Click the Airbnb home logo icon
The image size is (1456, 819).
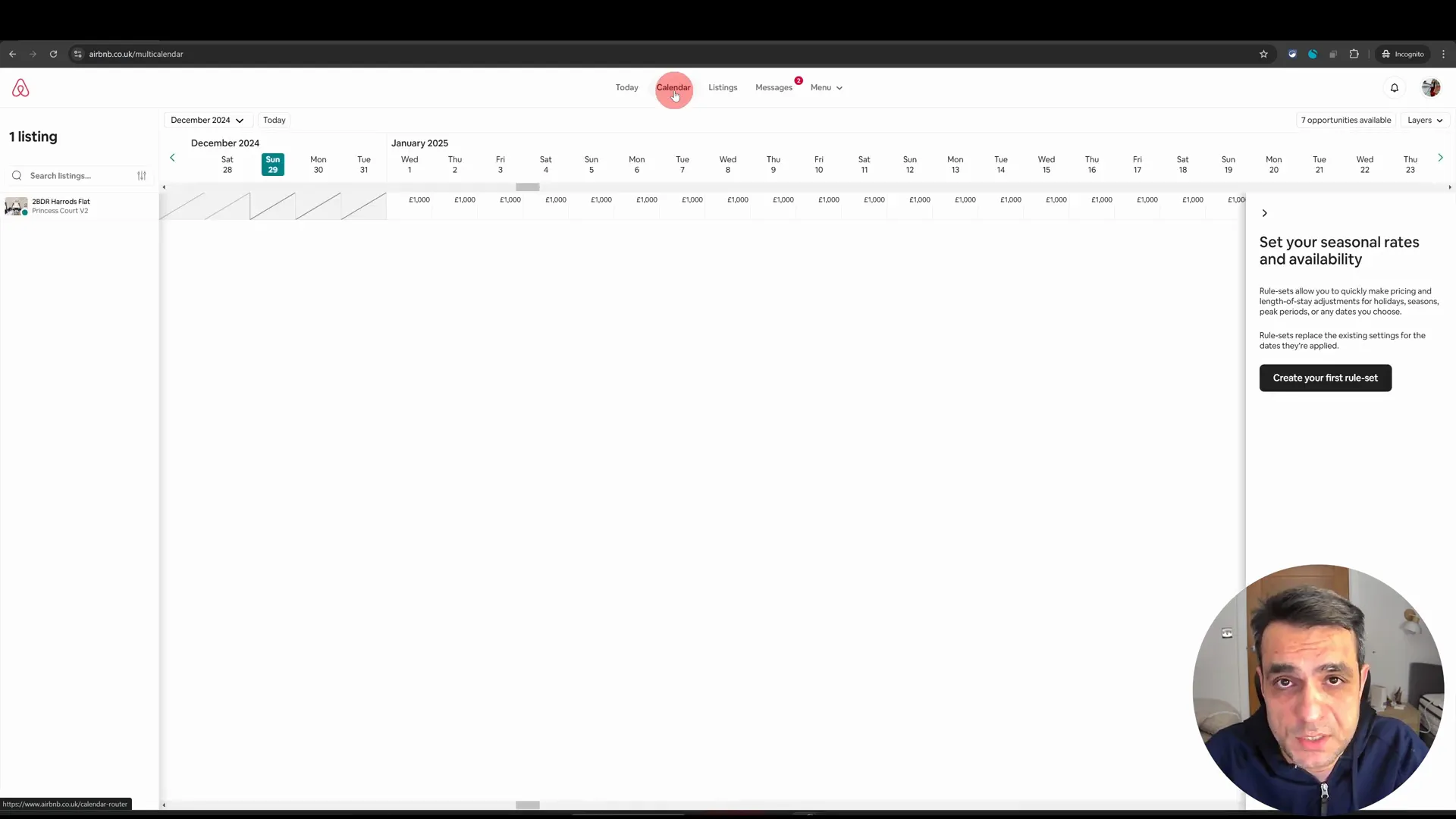pos(20,87)
